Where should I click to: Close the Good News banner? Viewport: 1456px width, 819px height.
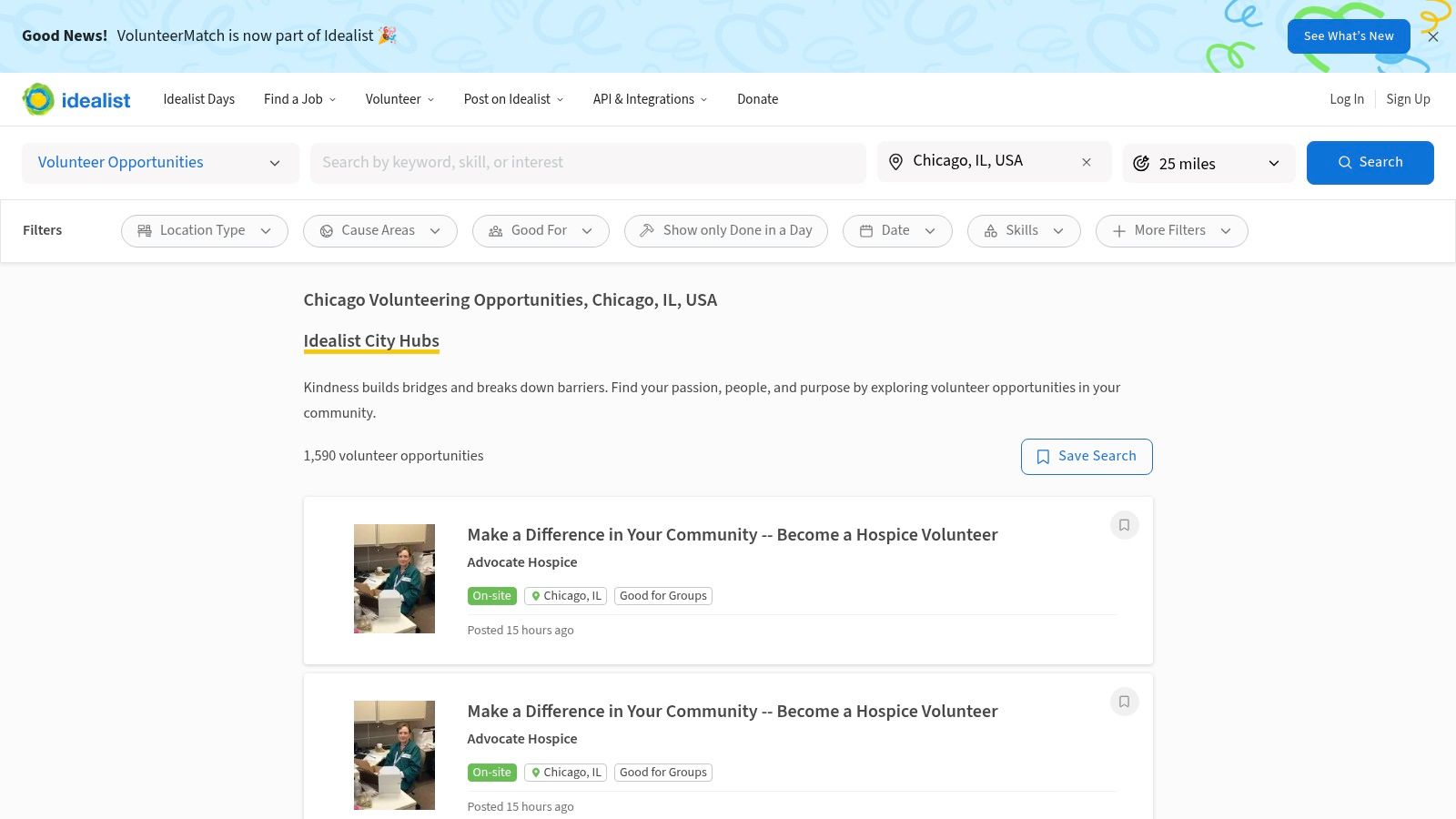pos(1433,36)
